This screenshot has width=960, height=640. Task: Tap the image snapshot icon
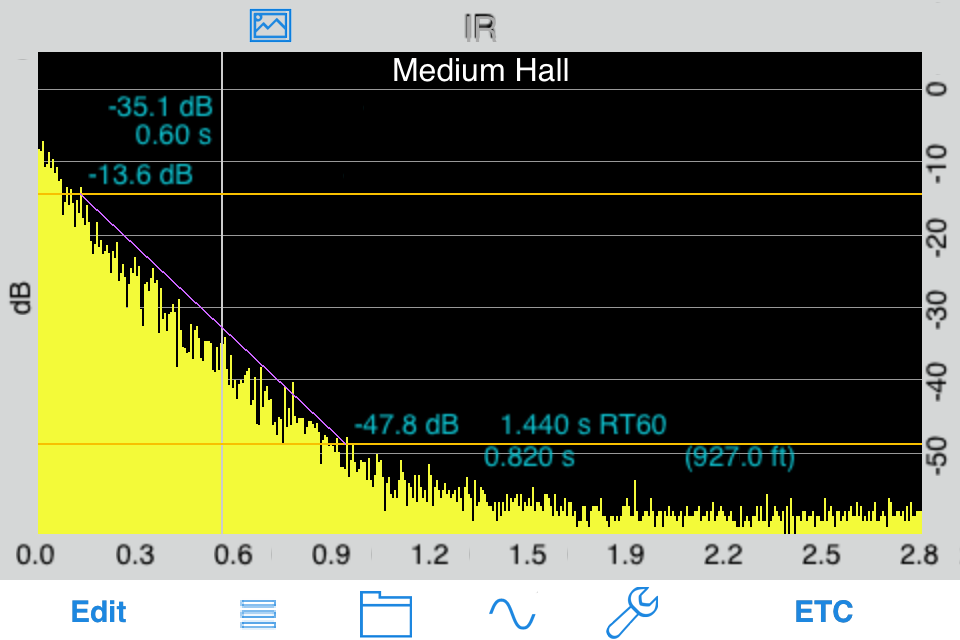(x=270, y=26)
